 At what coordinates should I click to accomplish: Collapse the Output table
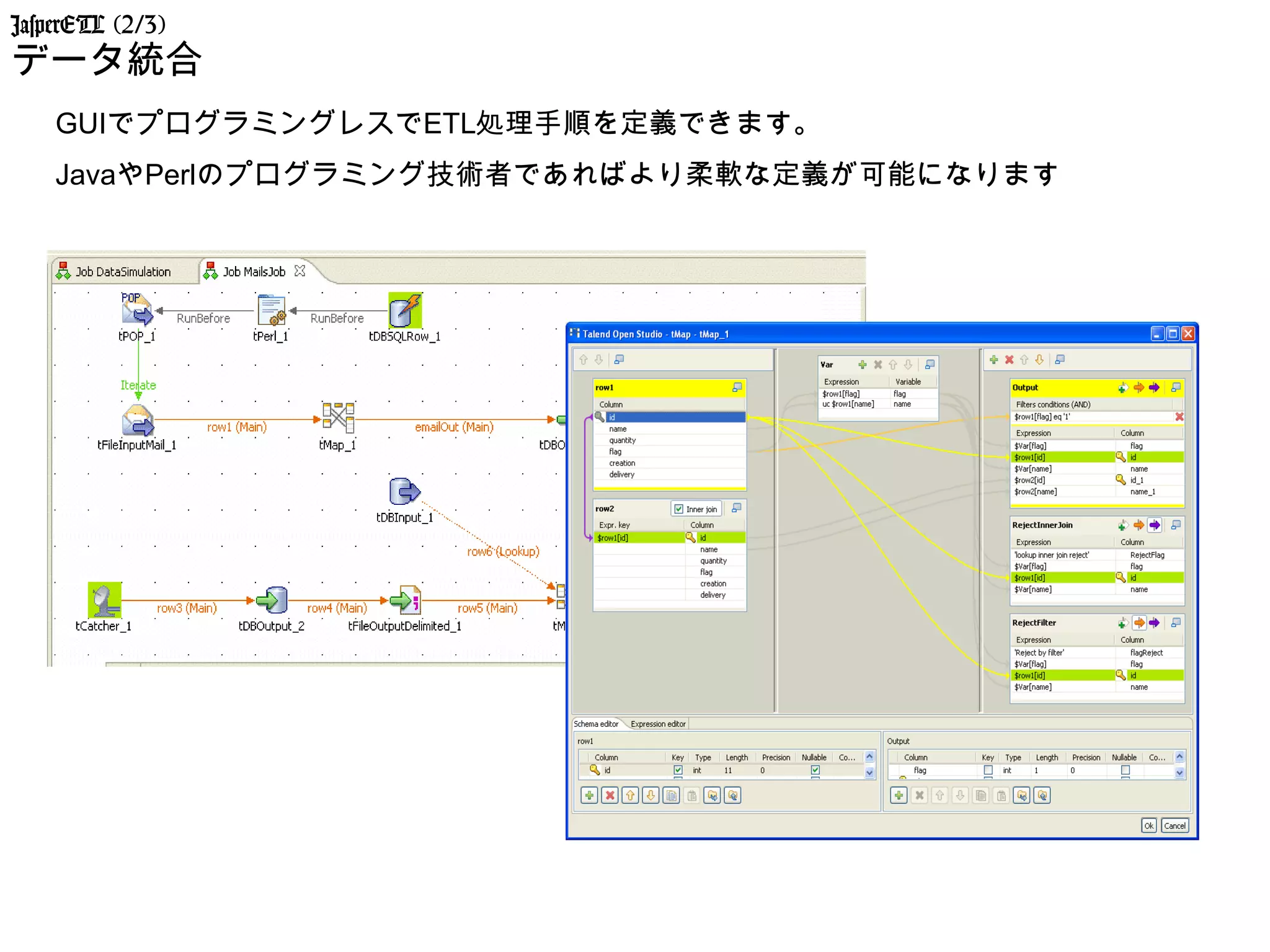(1175, 388)
